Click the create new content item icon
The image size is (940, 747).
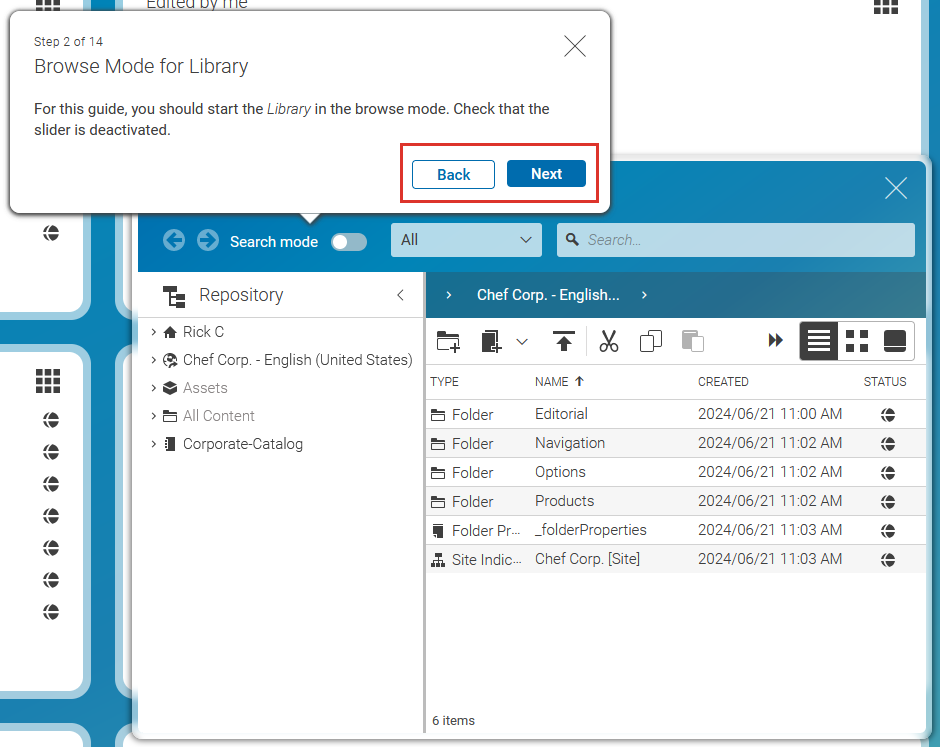coord(491,341)
